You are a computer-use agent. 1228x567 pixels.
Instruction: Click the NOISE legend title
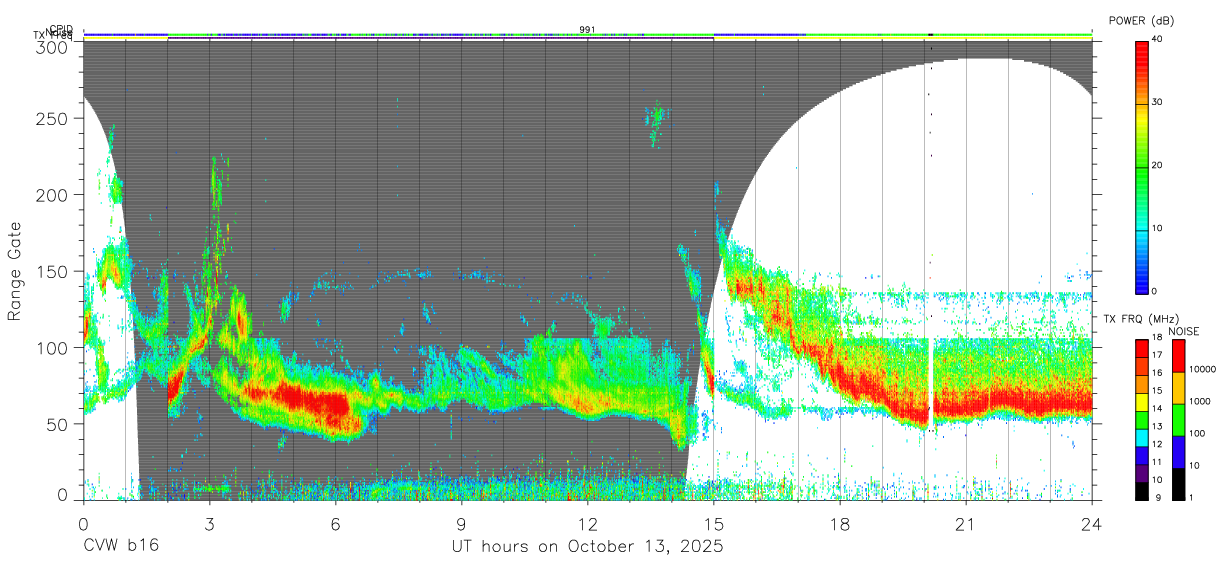coord(1184,331)
